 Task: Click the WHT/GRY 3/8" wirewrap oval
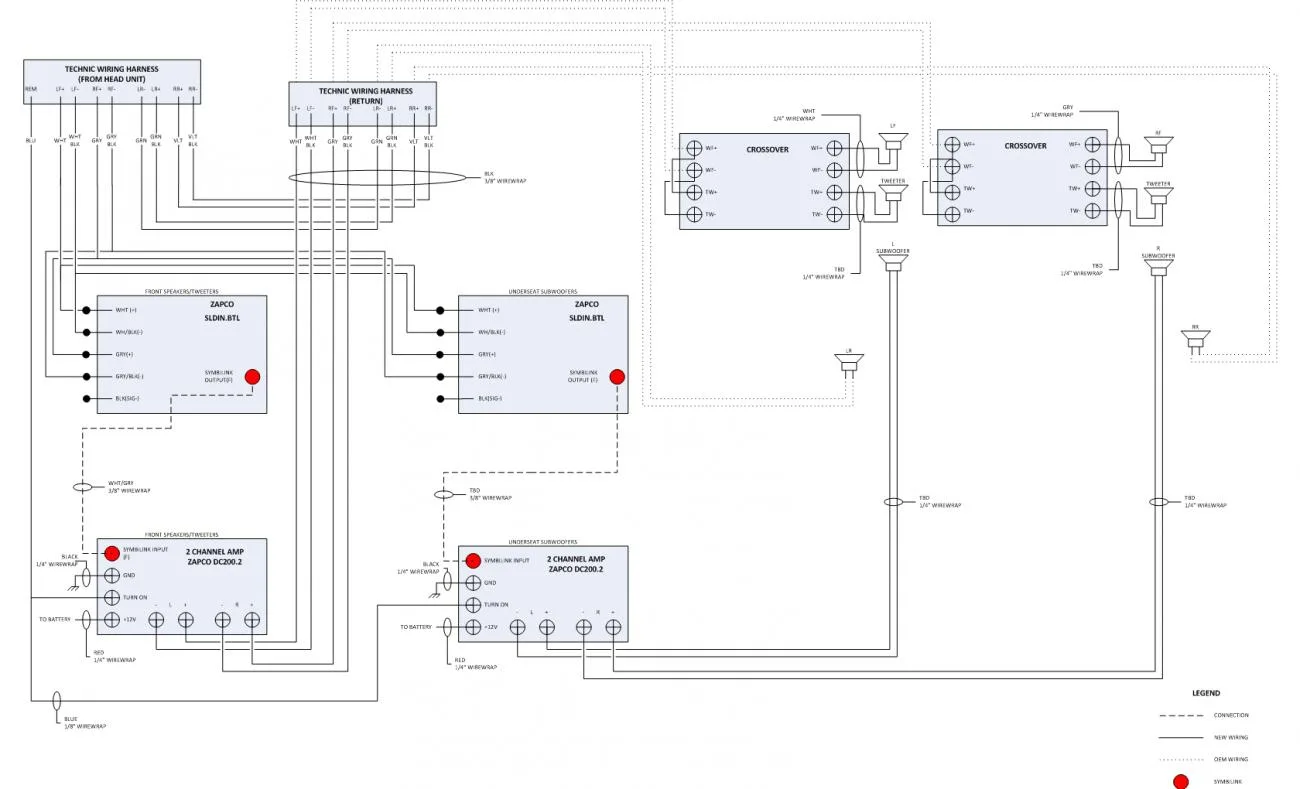tap(83, 488)
